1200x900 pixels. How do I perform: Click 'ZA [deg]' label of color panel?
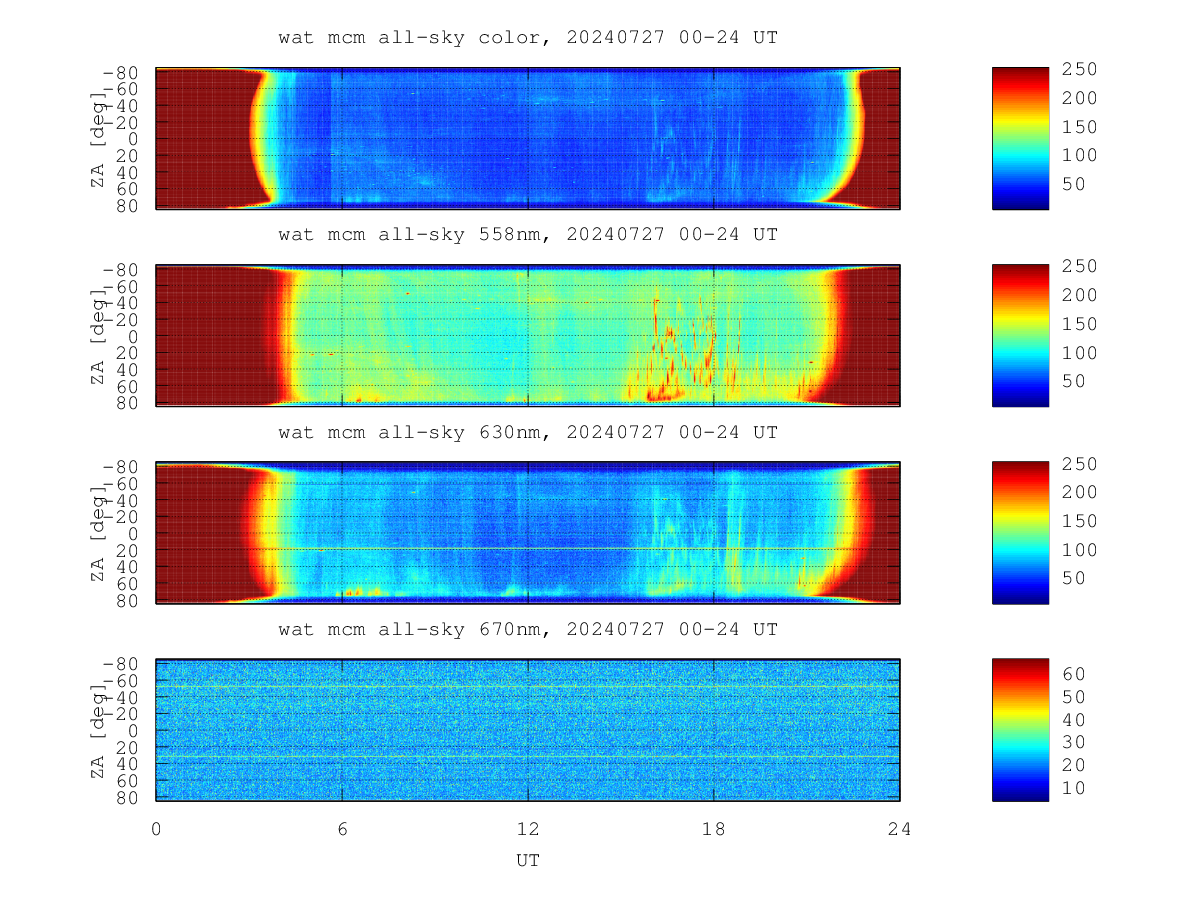point(97,139)
